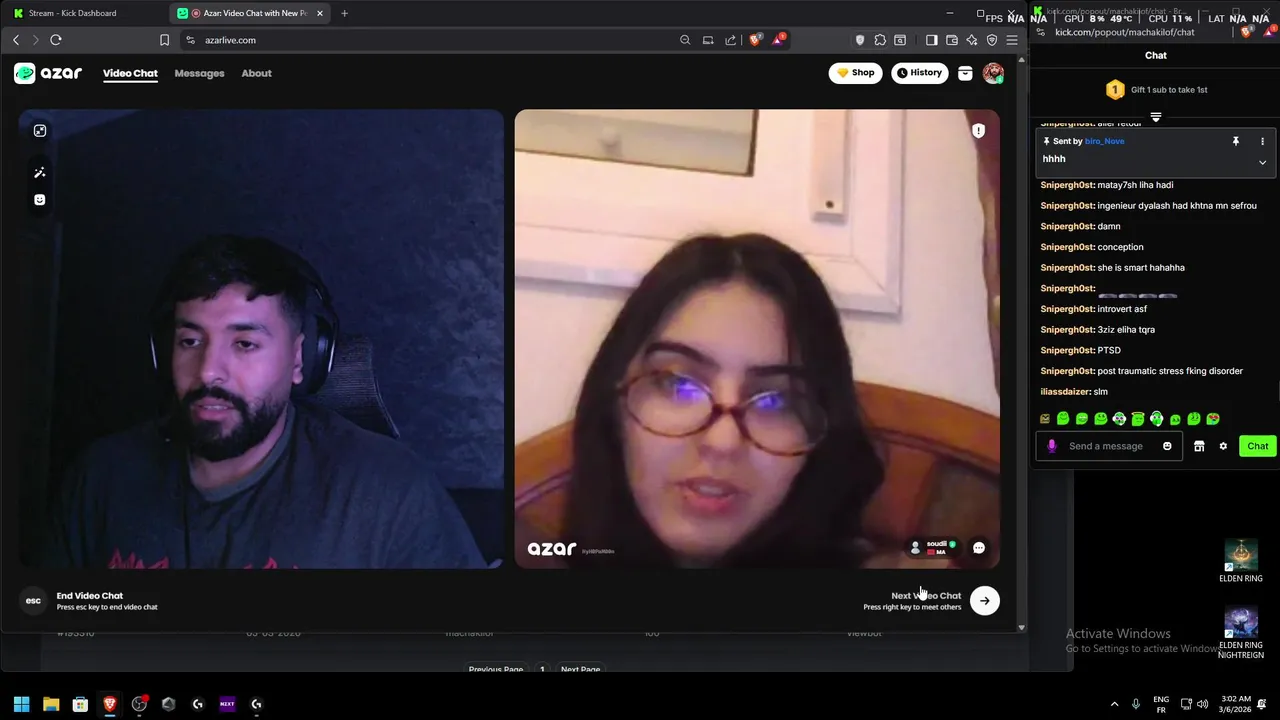This screenshot has height=720, width=1280.
Task: Report the partner via shield icon
Action: click(978, 131)
